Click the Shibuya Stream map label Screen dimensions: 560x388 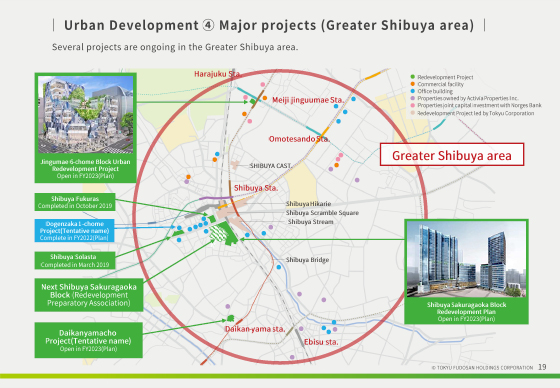pos(310,222)
